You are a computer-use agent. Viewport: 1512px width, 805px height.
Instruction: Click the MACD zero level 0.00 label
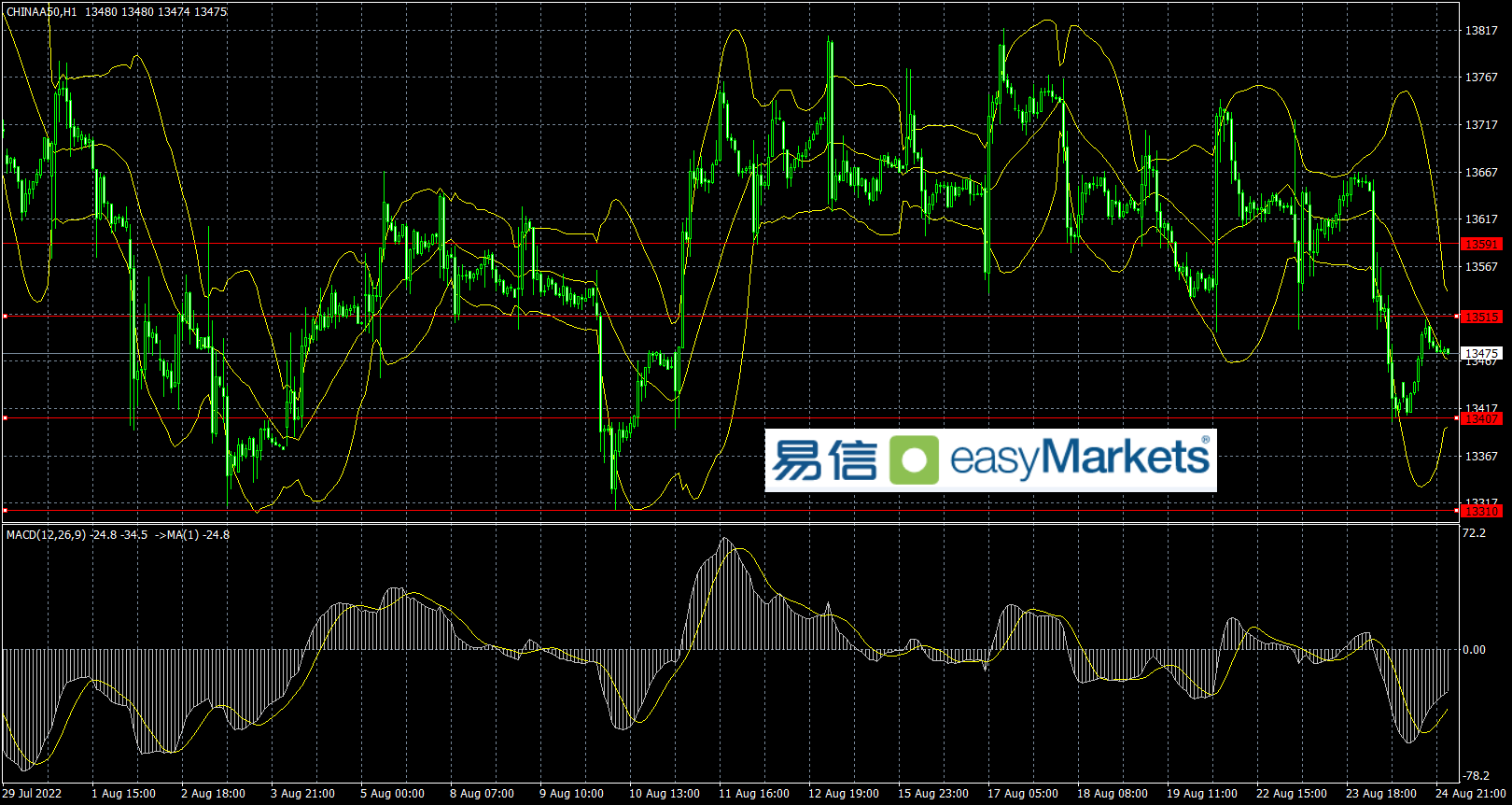[x=1475, y=649]
